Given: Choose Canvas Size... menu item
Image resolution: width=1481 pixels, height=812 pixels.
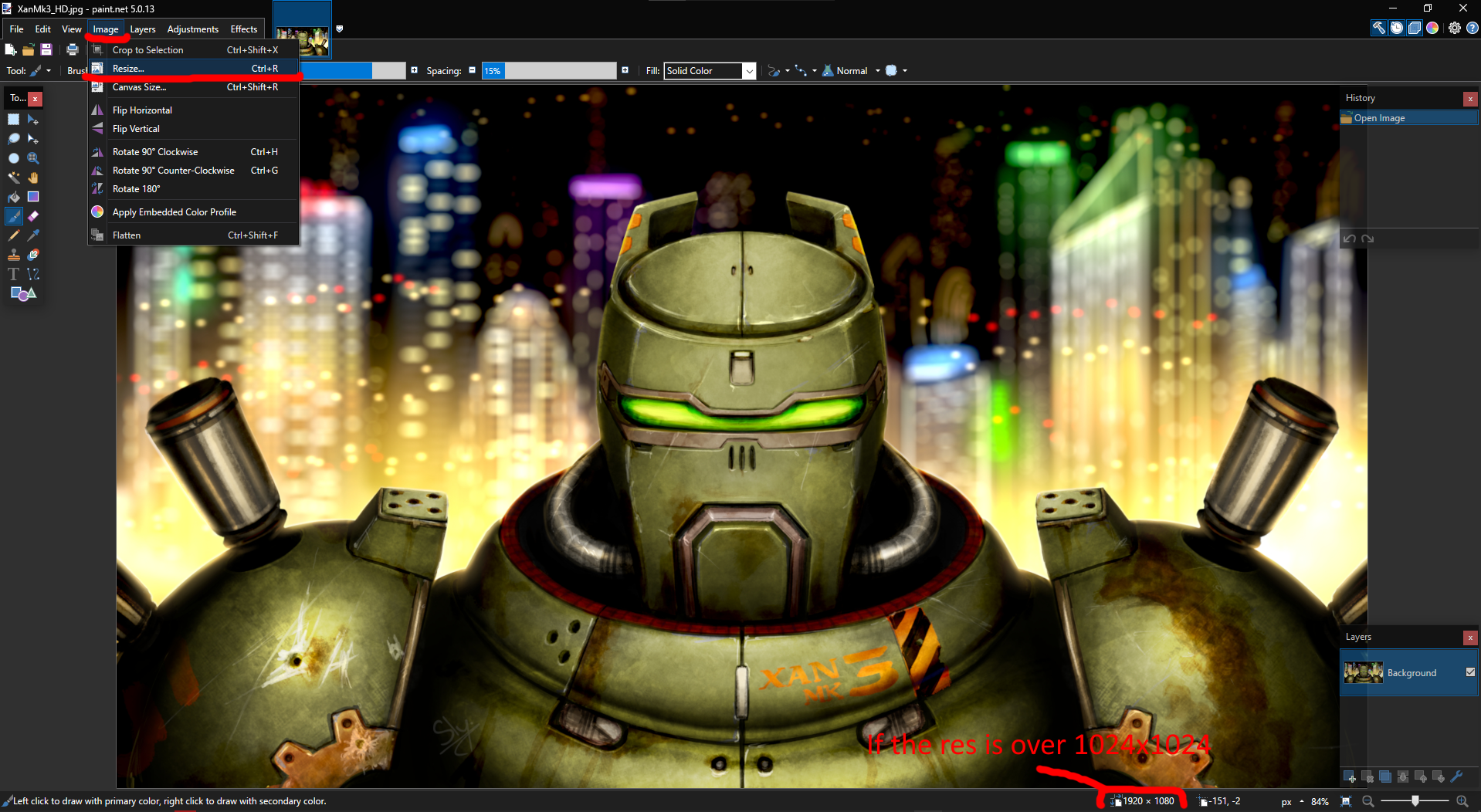Looking at the screenshot, I should (x=193, y=87).
